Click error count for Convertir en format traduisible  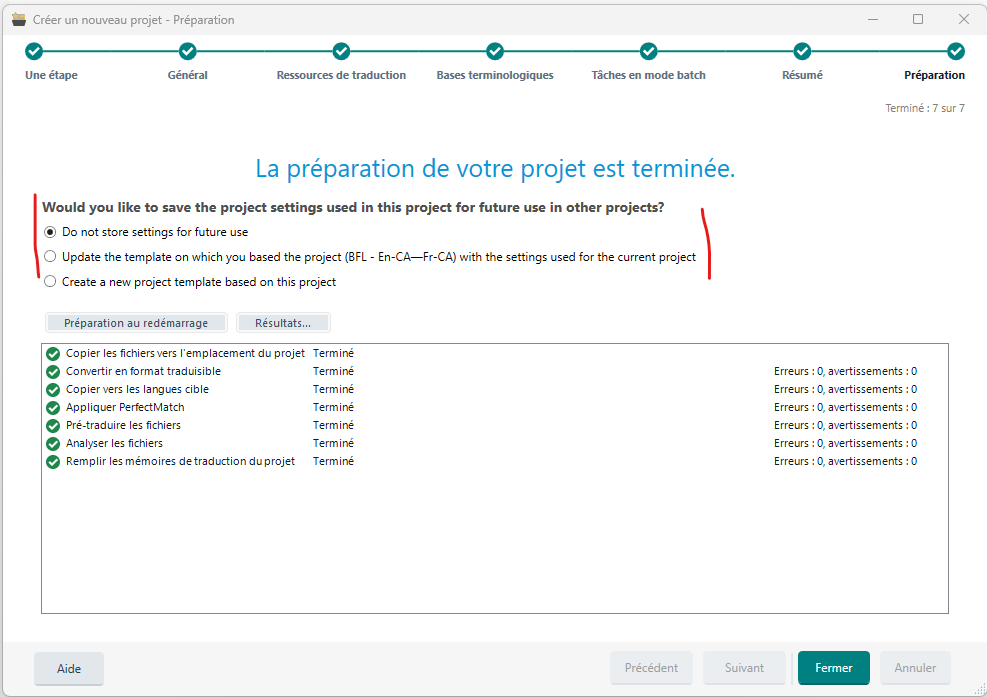pyautogui.click(x=845, y=371)
